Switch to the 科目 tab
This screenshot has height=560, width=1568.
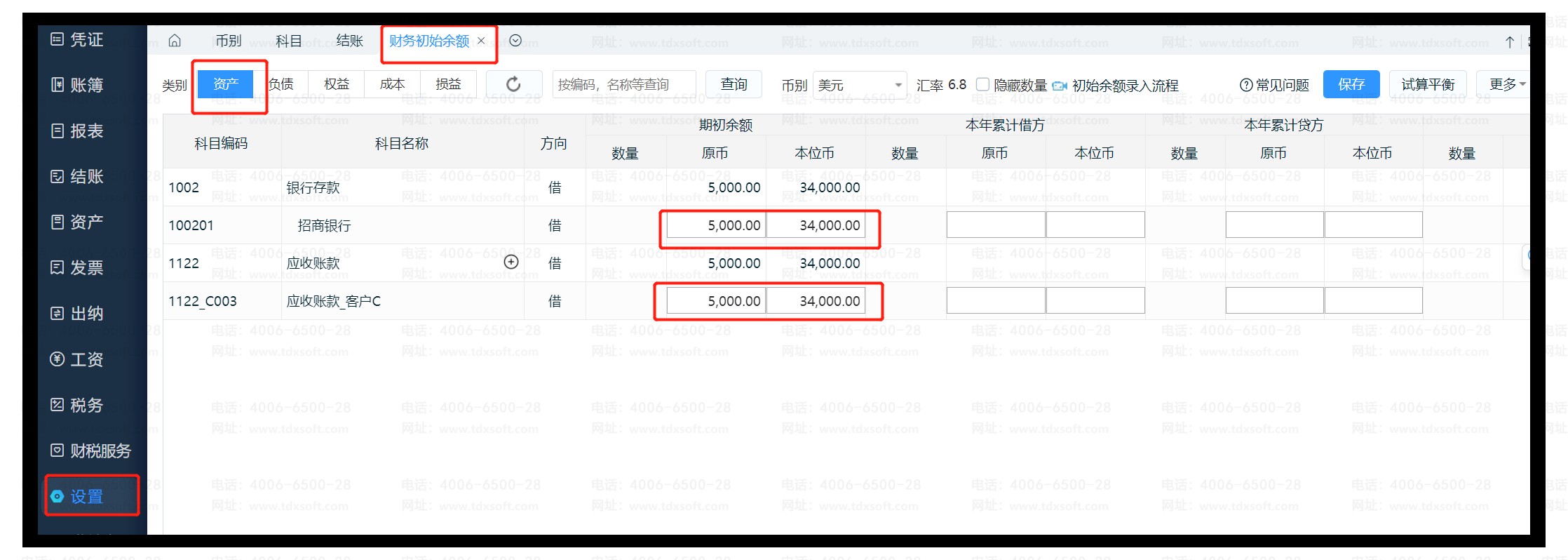click(288, 41)
